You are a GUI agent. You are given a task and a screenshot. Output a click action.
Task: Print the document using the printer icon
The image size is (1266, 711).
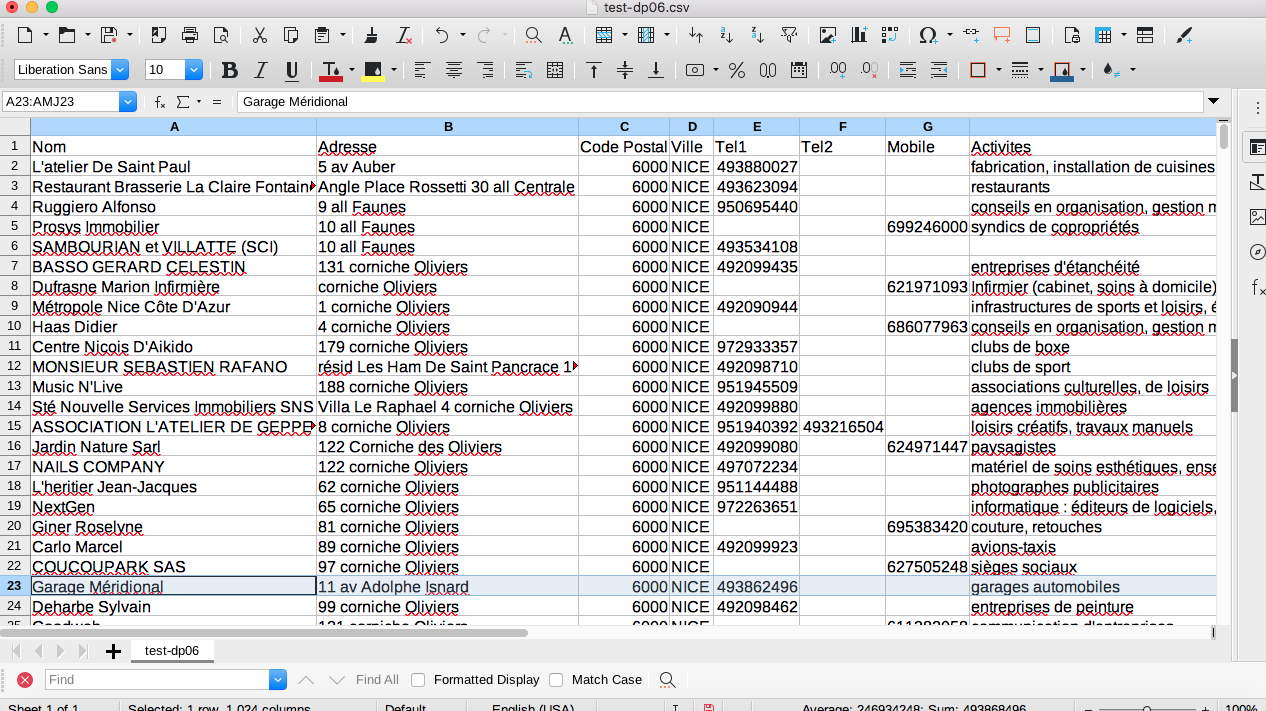coord(190,36)
